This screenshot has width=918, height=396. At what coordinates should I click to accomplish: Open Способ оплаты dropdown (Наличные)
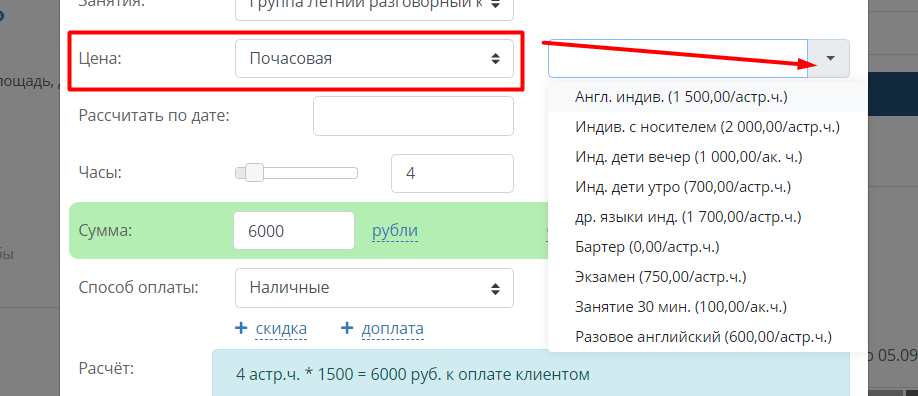pos(374,288)
